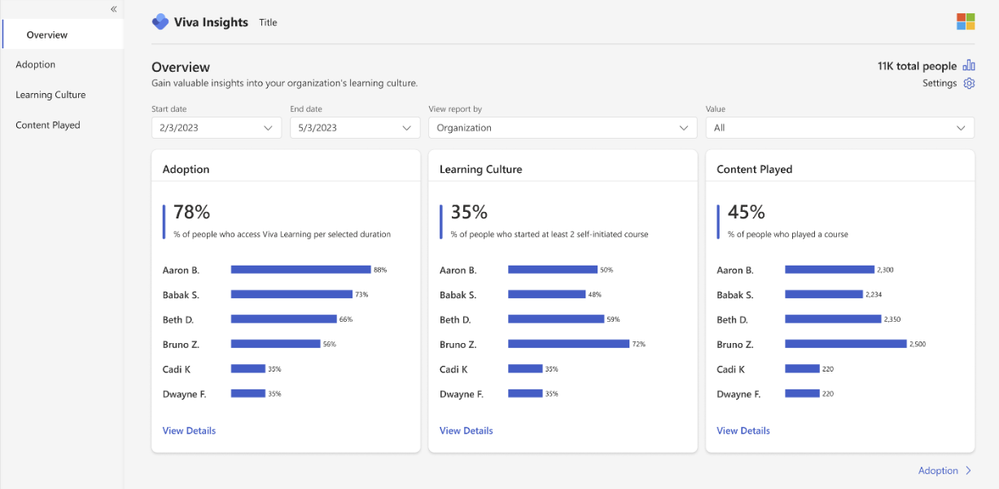Screen dimensions: 999x489
Task: Select Beth D. 59% bar in Learning Culture
Action: [x=556, y=319]
